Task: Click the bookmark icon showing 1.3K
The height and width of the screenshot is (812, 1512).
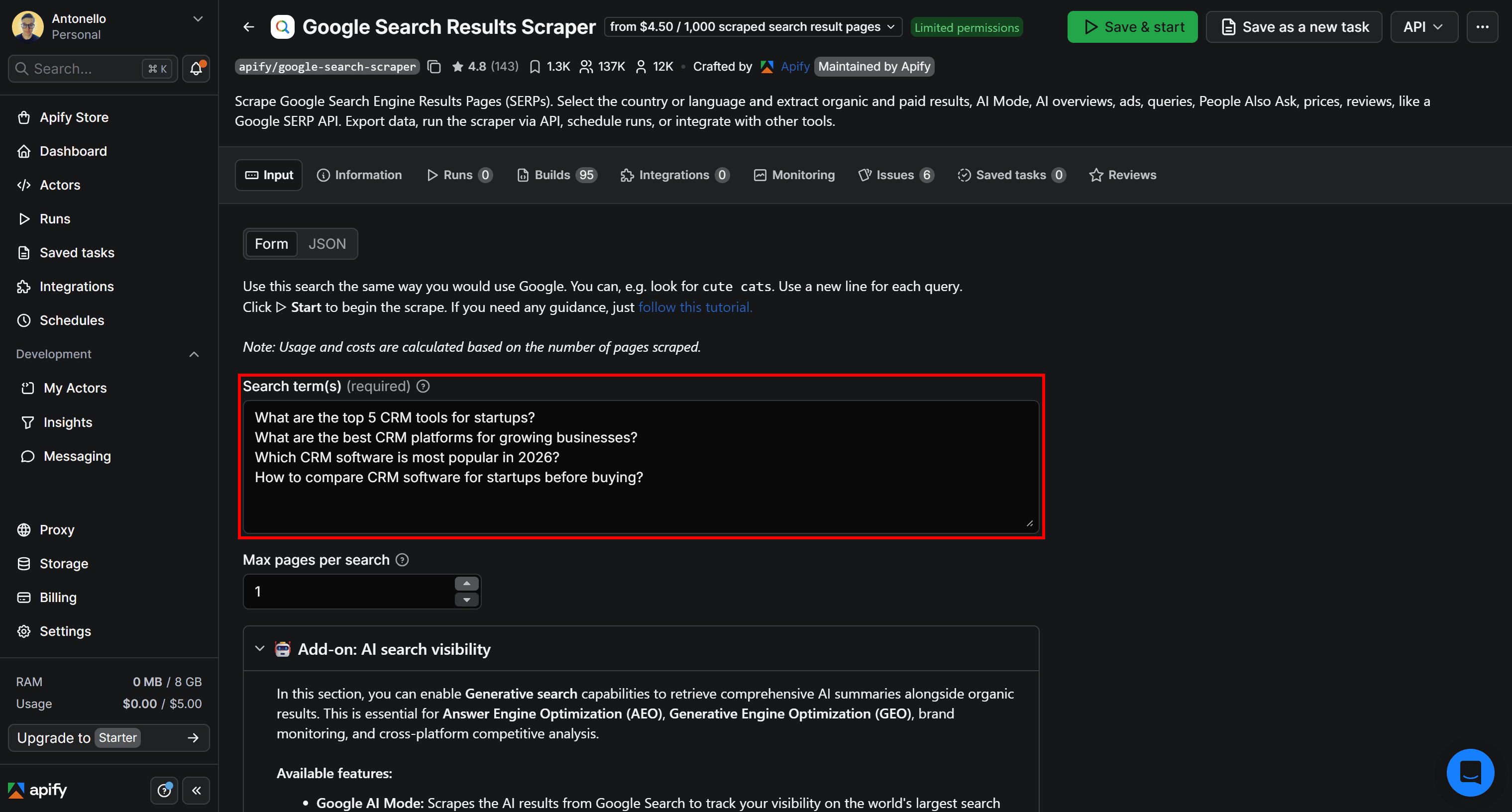Action: pyautogui.click(x=535, y=67)
